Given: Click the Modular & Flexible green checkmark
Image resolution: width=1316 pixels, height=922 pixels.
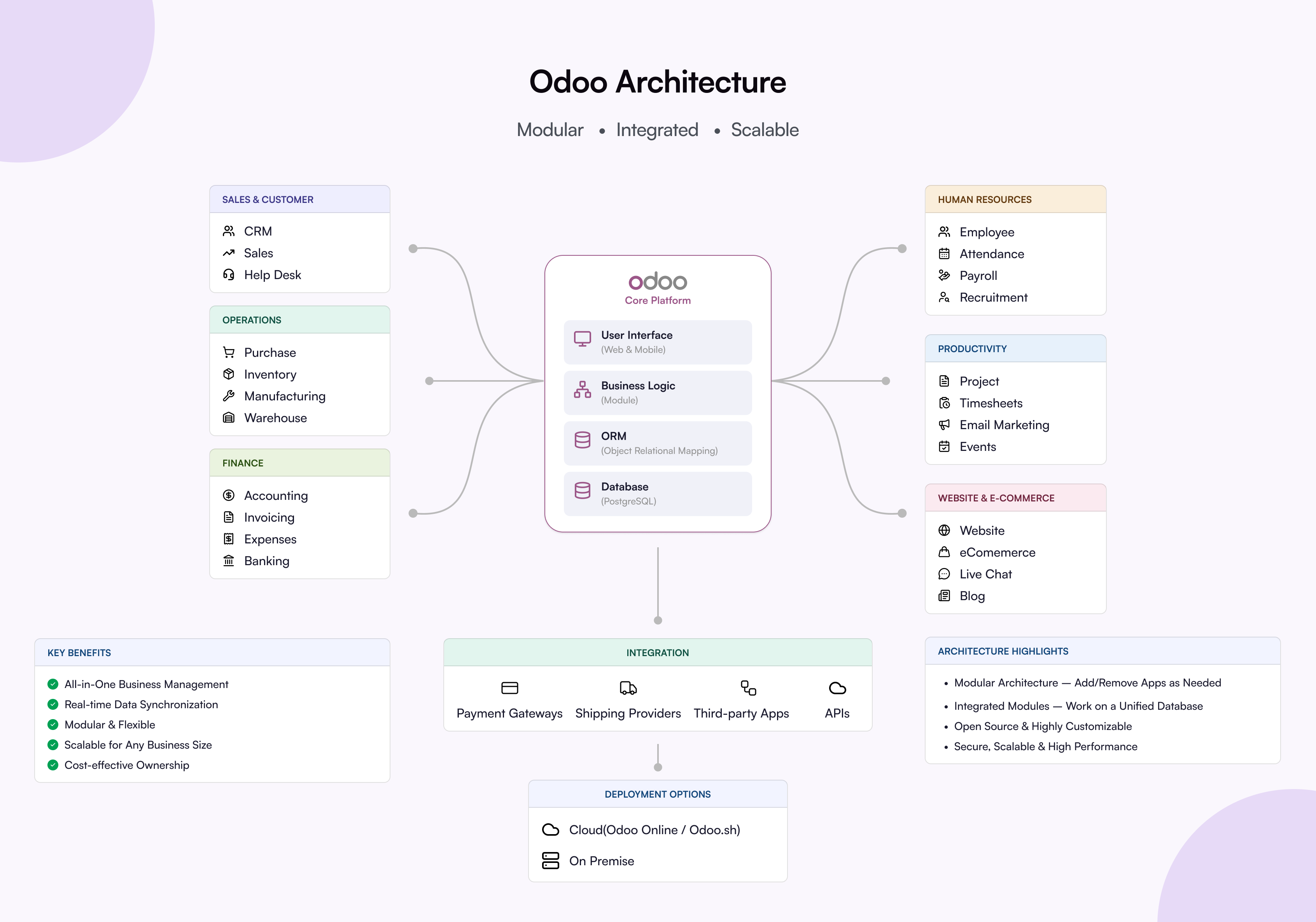Looking at the screenshot, I should 53,724.
